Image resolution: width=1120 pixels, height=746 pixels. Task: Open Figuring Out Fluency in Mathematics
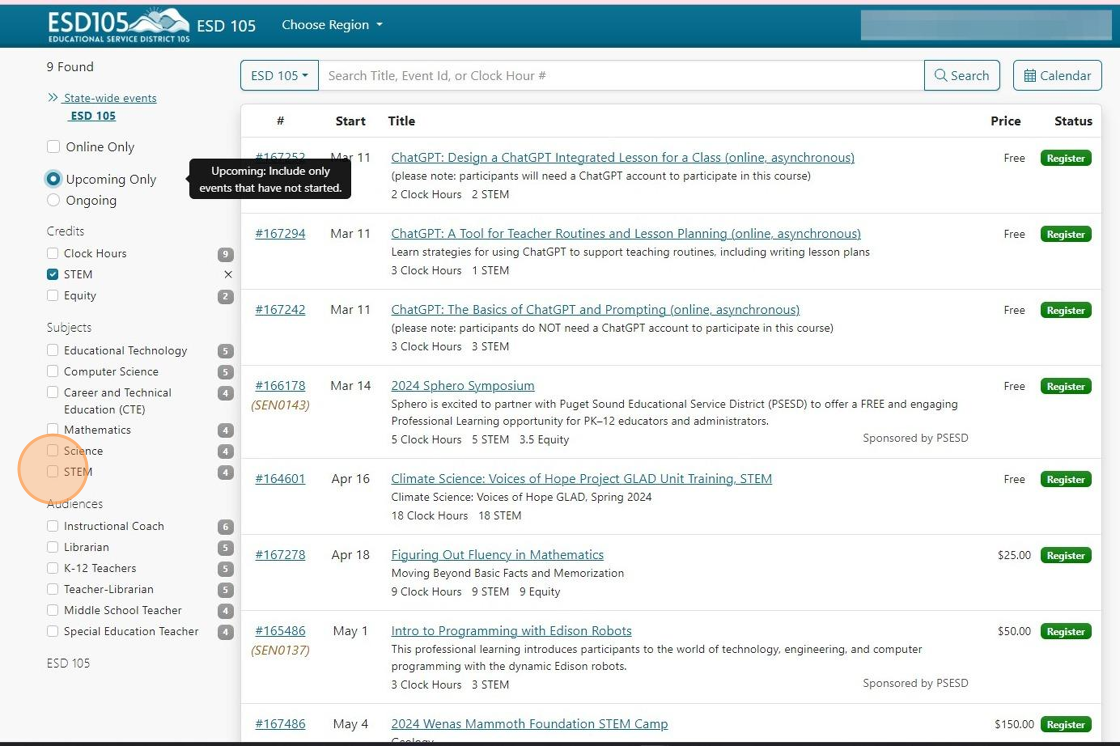[497, 554]
